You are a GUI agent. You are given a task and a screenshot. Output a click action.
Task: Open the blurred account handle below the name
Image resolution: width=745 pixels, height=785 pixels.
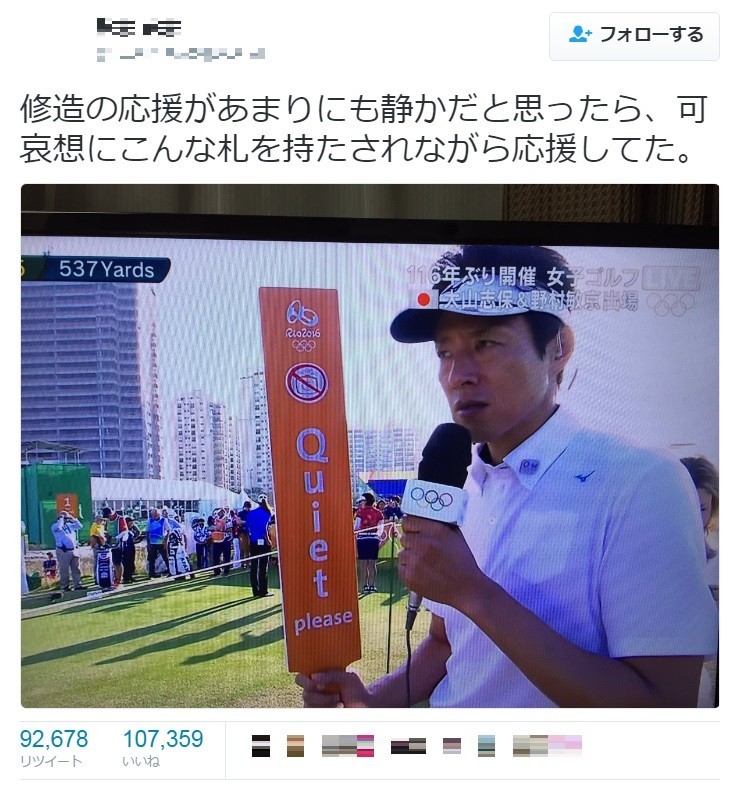[x=181, y=53]
